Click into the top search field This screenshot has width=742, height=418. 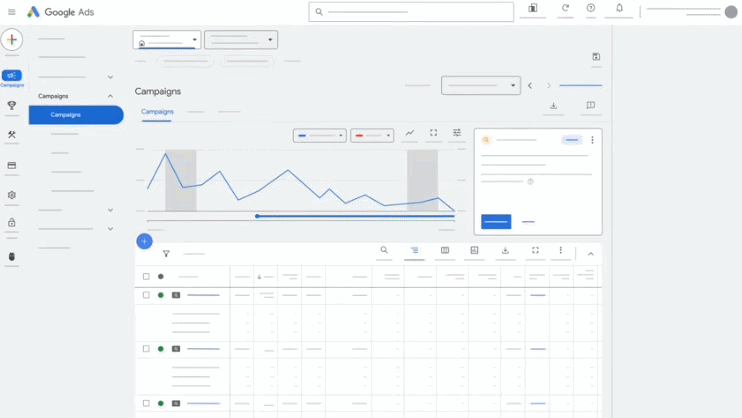click(411, 12)
